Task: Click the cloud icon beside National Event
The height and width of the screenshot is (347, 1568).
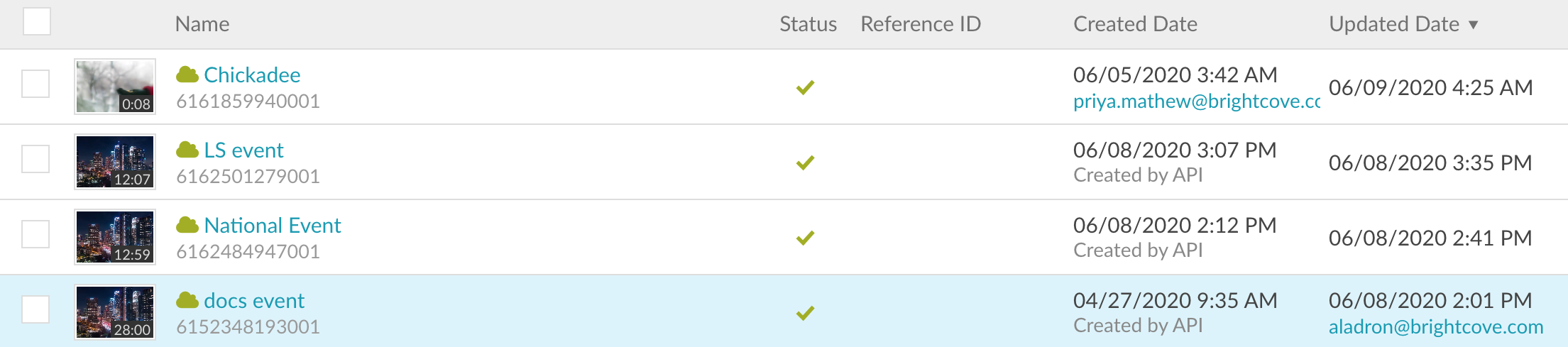Action: [187, 225]
